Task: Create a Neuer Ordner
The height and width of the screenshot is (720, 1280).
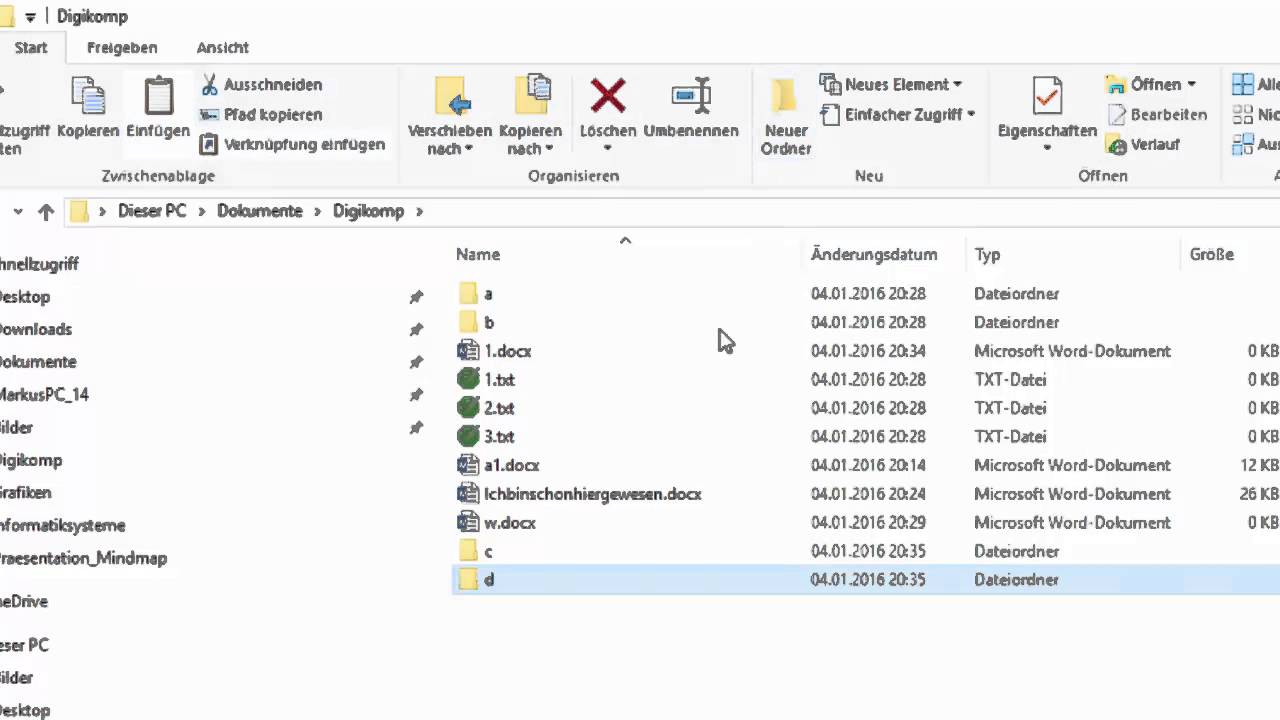Action: (786, 116)
